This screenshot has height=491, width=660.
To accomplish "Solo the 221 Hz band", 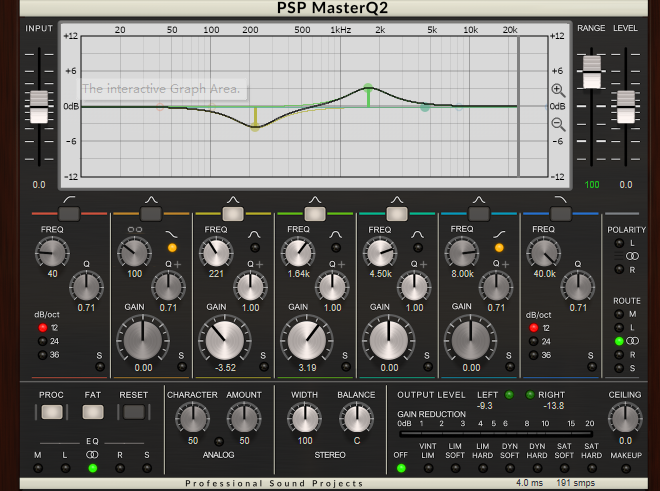I will tap(264, 367).
